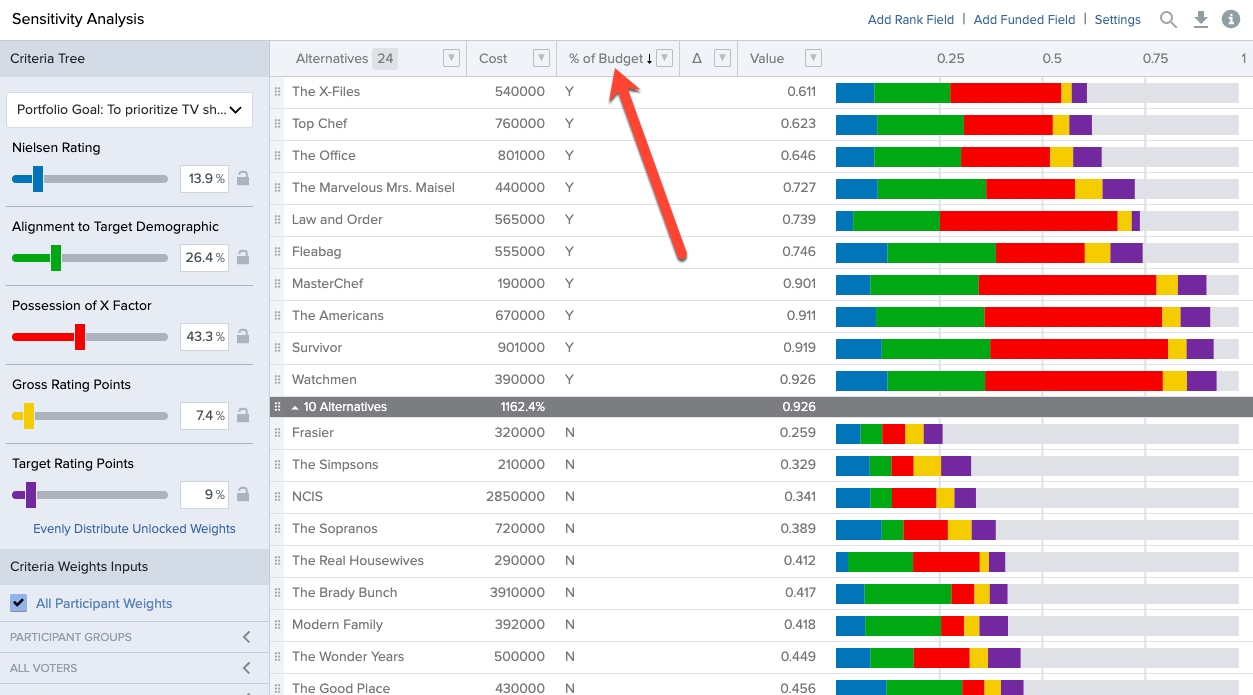Click the red Possession of X Factor slider handle
Image resolution: width=1253 pixels, height=695 pixels.
click(80, 337)
